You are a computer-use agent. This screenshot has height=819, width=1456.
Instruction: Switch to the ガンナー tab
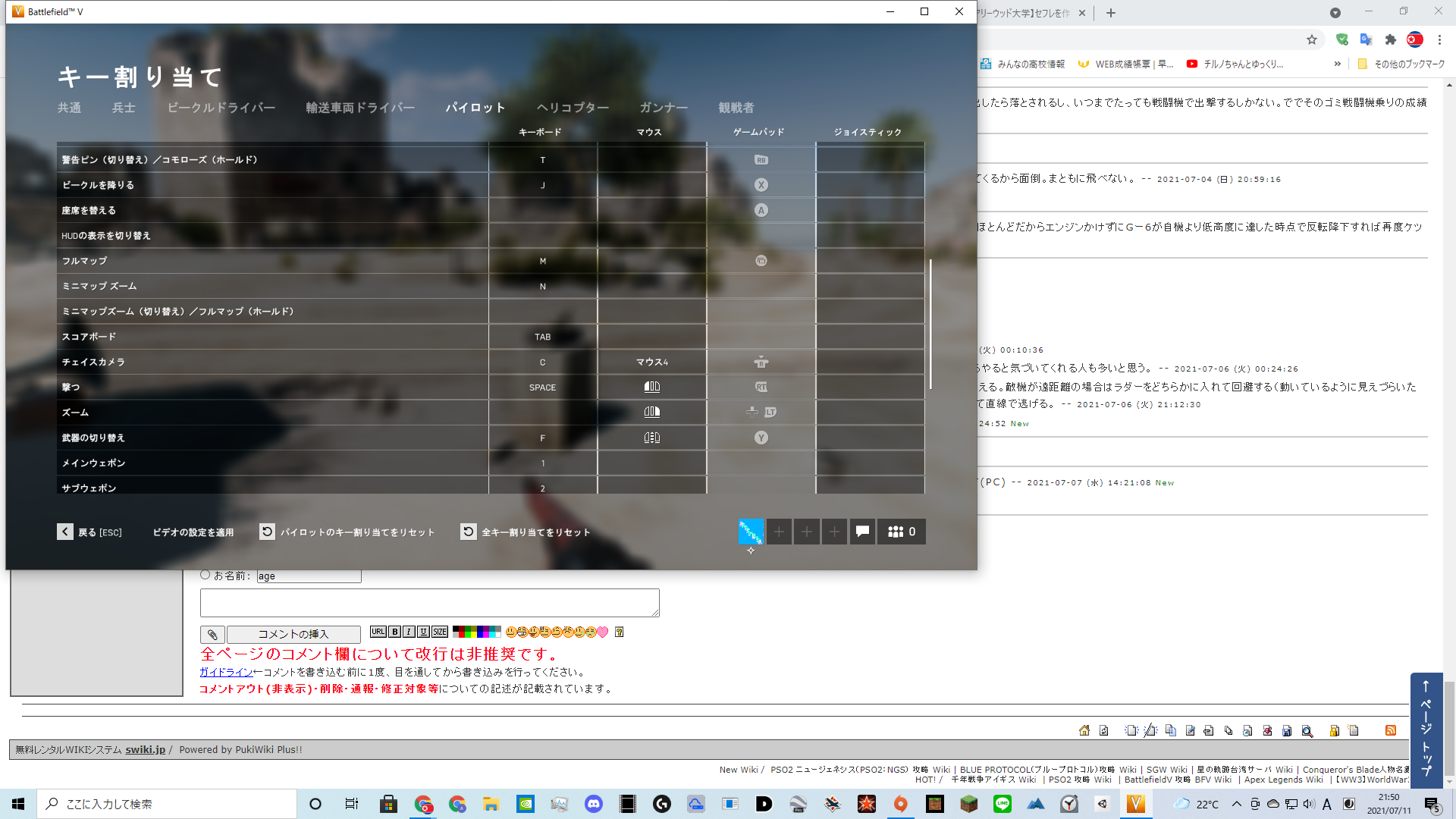(x=664, y=108)
